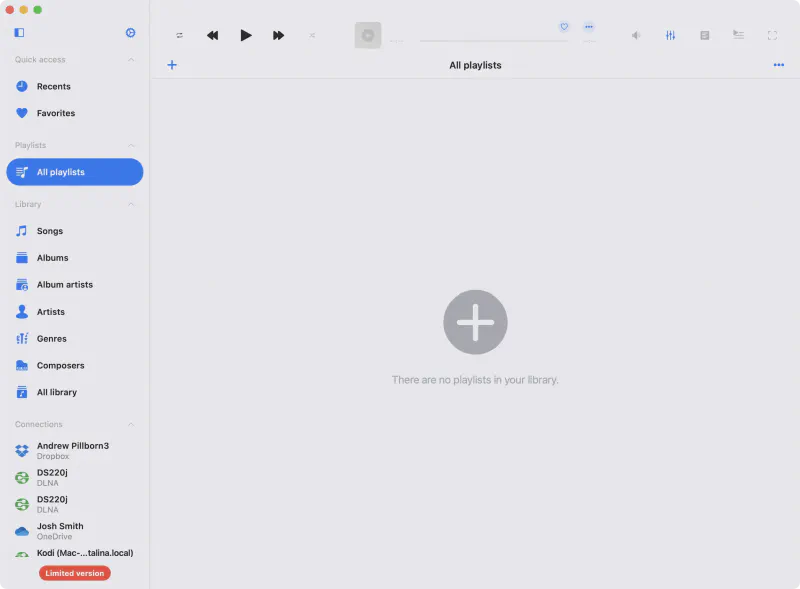Click the large gray plus circle

tap(475, 322)
